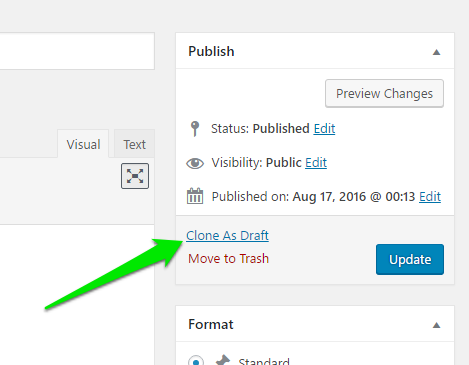The image size is (469, 365).
Task: Click the Format panel heading
Action: (x=211, y=324)
